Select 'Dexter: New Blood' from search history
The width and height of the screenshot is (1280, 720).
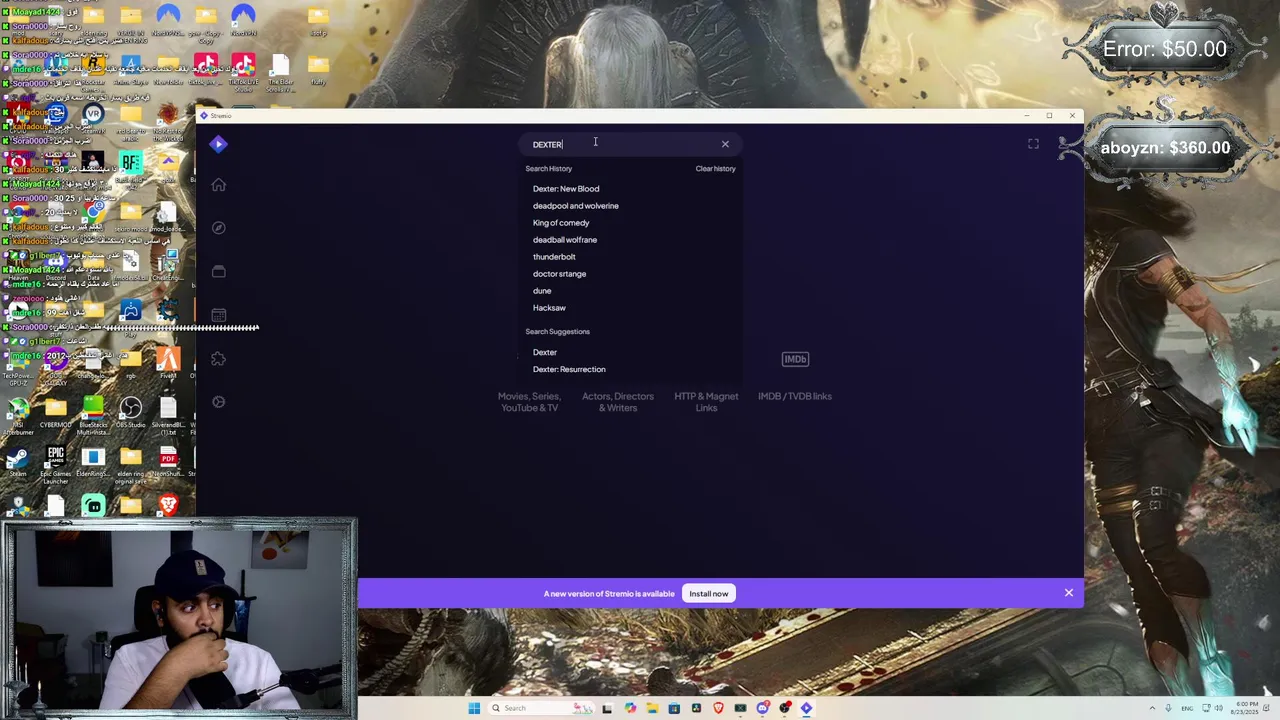(566, 189)
